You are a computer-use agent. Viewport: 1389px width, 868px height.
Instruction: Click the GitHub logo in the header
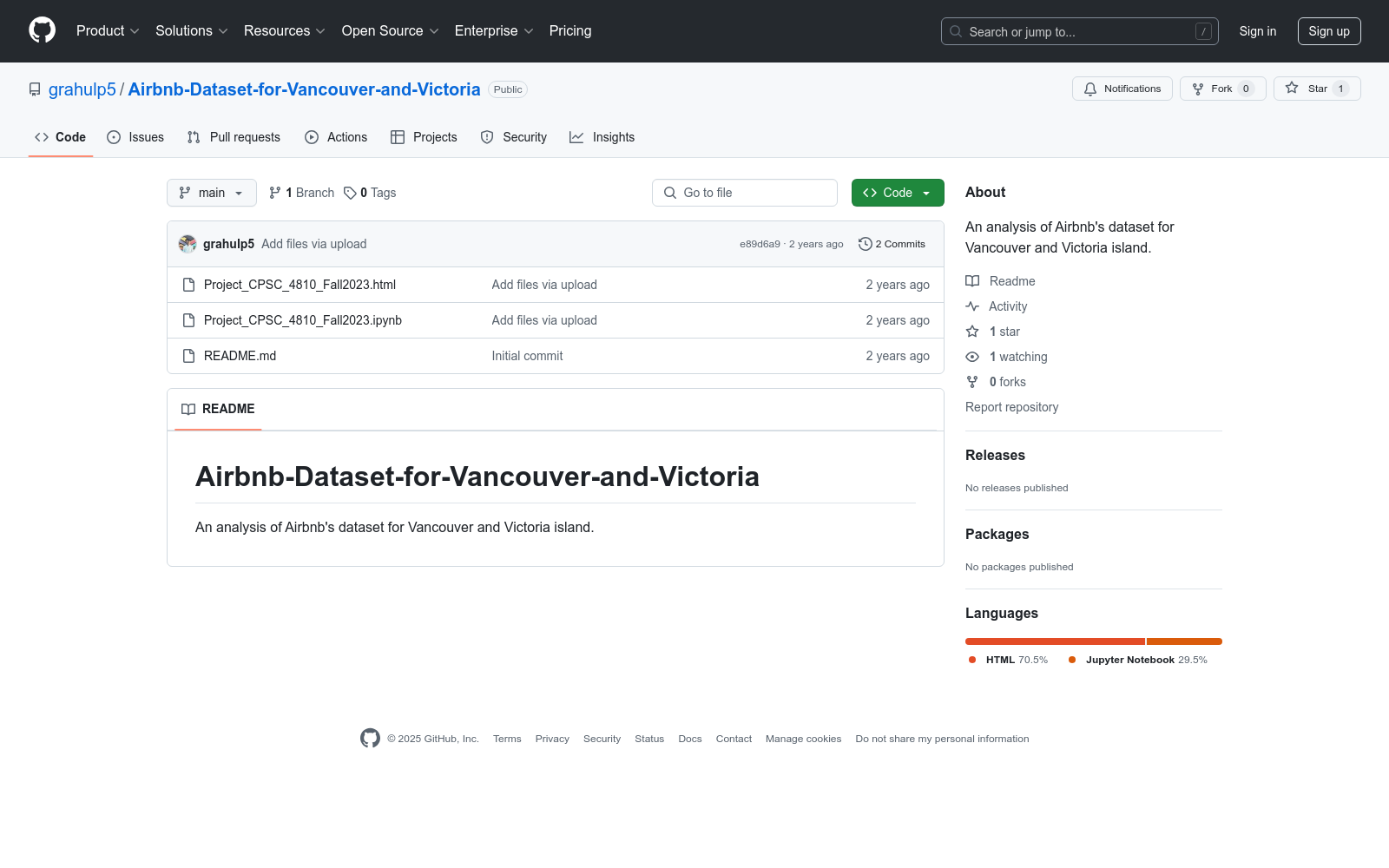[x=42, y=30]
